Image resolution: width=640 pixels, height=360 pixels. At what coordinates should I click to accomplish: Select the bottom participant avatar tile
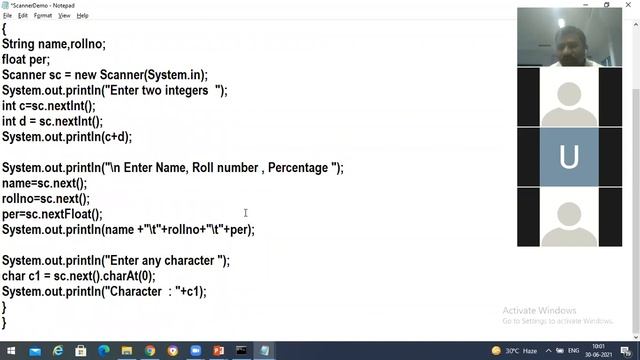[569, 217]
